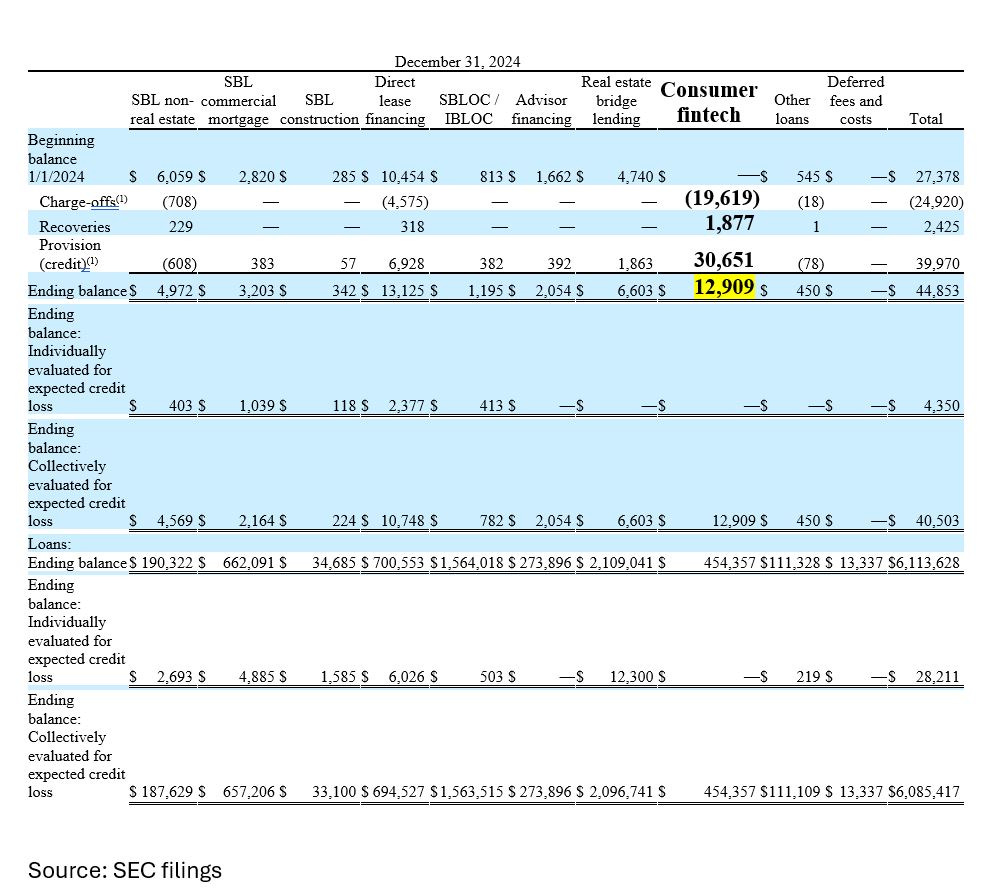Select the Consumer fintech provision 30,651
Viewport: 983px width, 893px height.
pos(723,260)
